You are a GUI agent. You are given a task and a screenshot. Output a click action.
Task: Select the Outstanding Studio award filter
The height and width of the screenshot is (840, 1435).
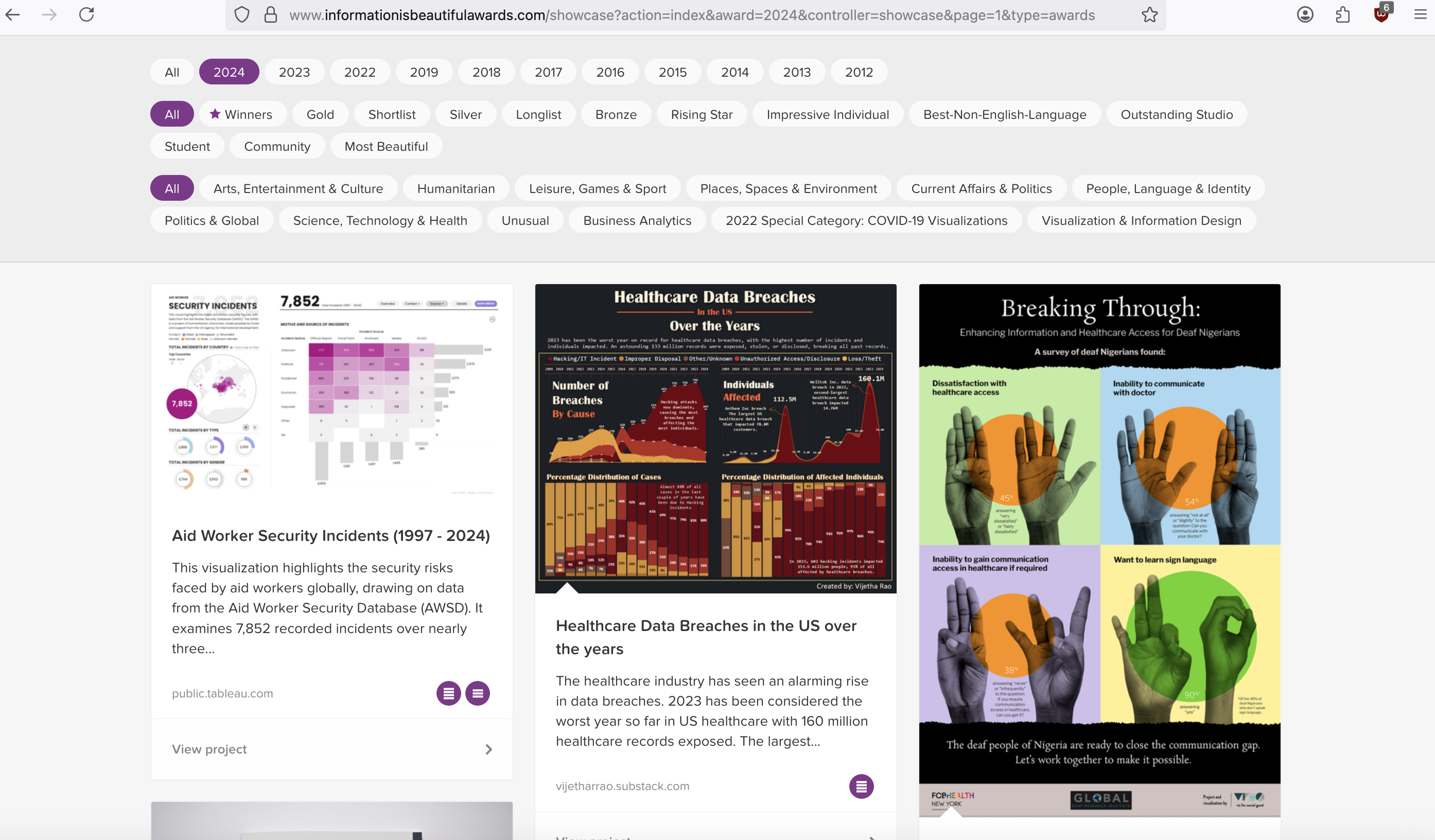(1177, 114)
